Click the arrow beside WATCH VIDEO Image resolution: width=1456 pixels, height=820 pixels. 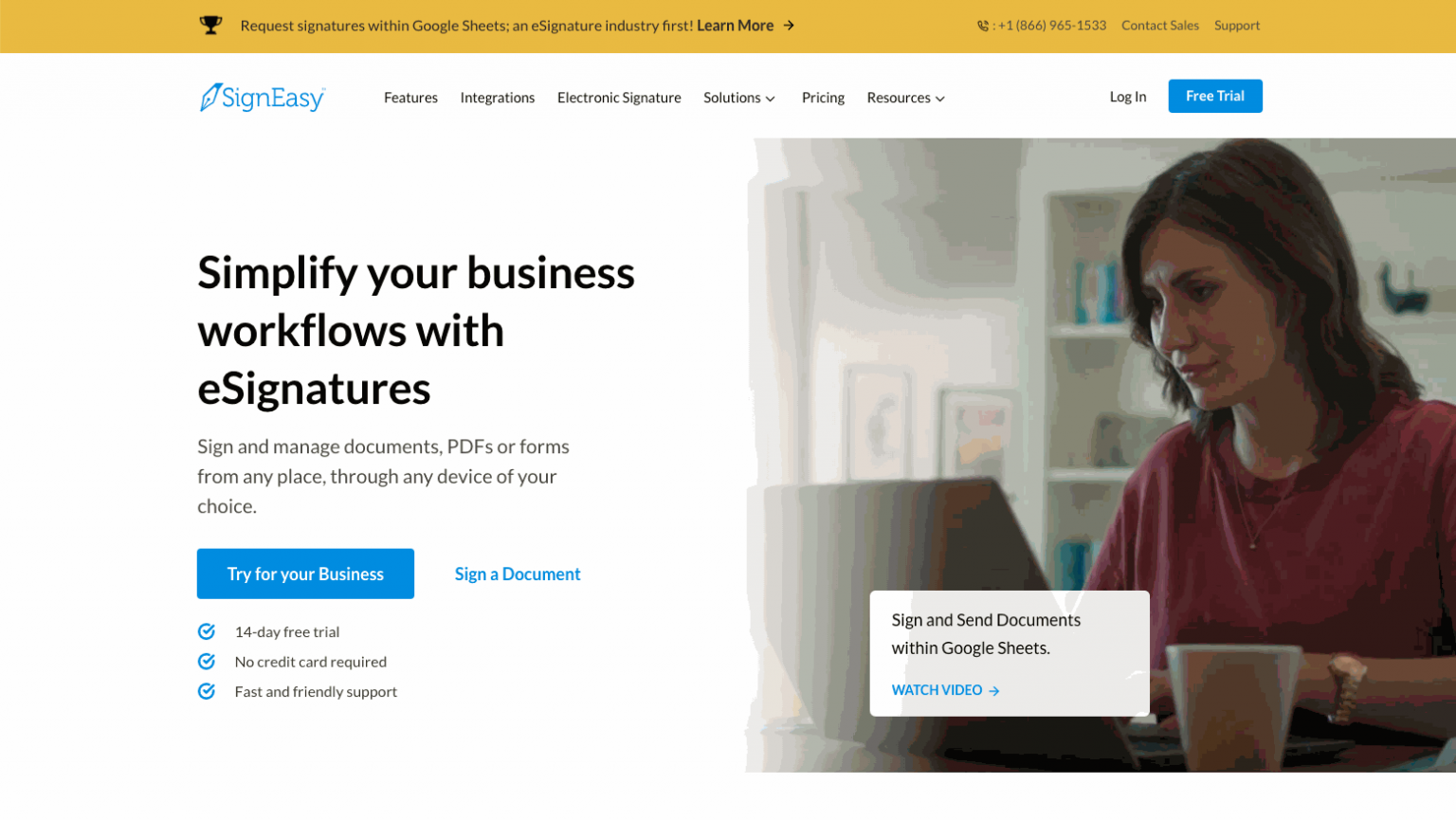point(994,690)
